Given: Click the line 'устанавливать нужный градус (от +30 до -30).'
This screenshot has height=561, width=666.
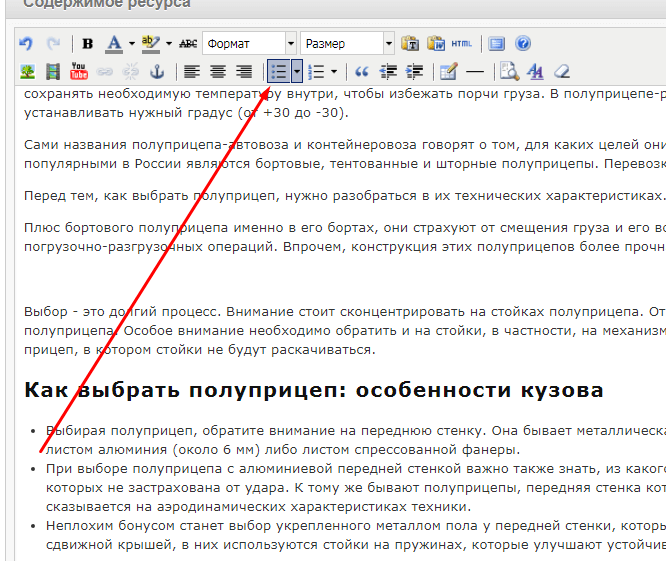Looking at the screenshot, I should tap(186, 113).
